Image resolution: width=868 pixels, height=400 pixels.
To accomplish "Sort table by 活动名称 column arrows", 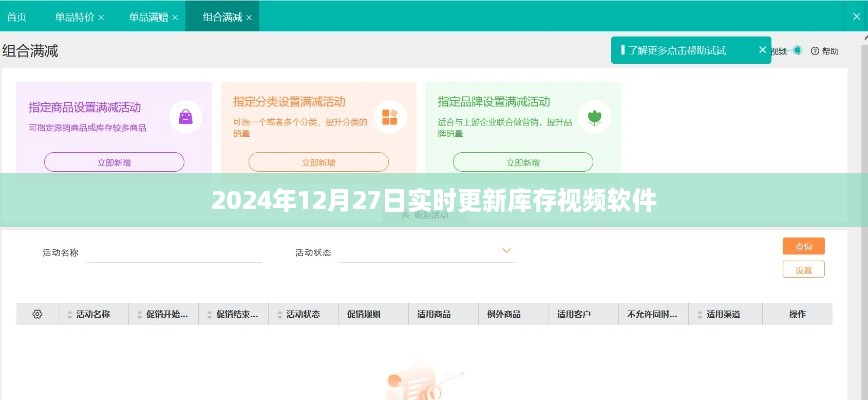I will tap(70, 315).
